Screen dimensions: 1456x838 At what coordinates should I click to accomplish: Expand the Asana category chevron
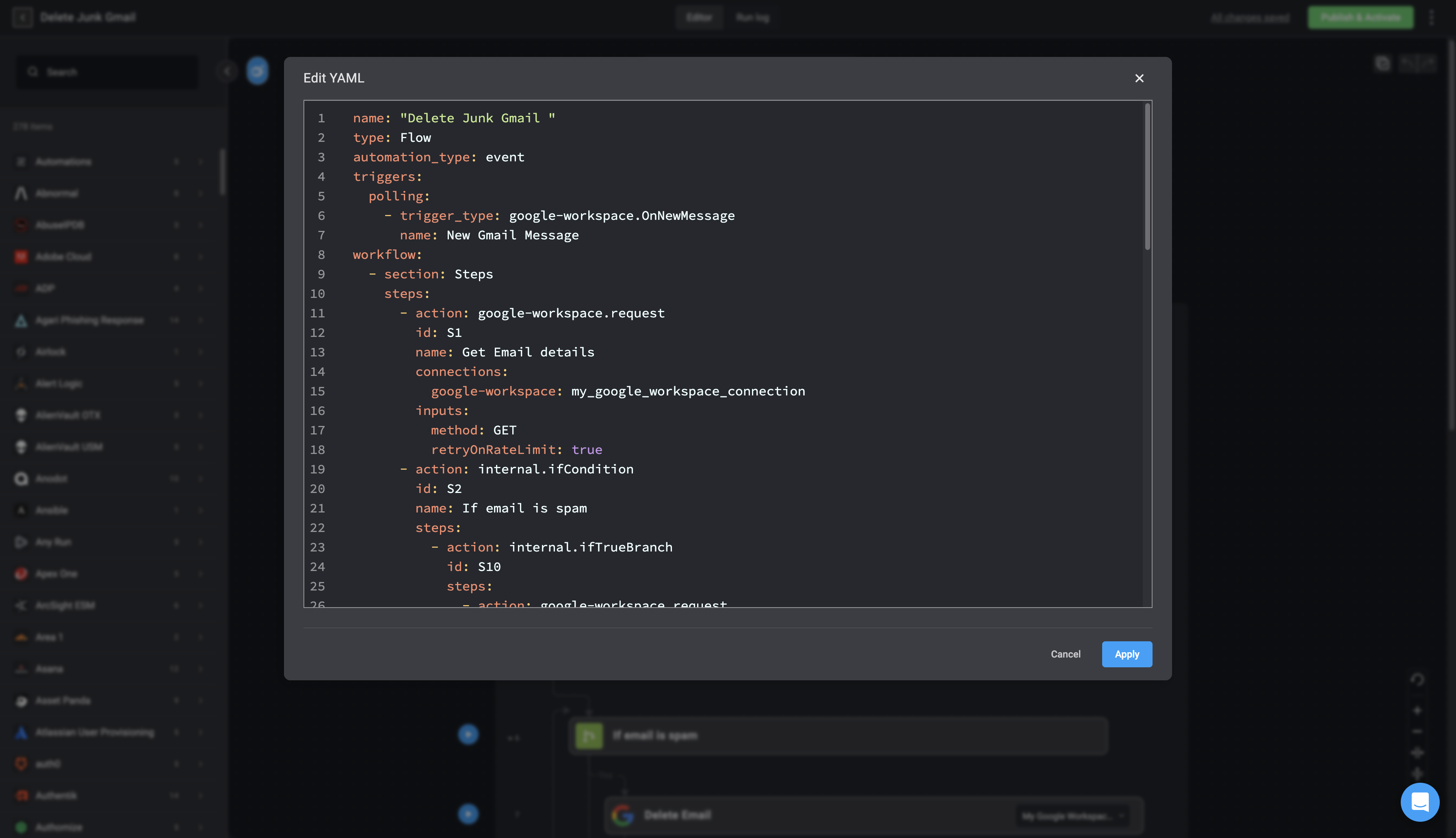(x=201, y=669)
